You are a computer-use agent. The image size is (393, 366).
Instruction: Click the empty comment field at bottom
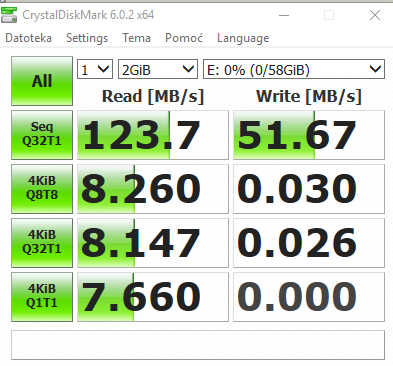pos(198,345)
